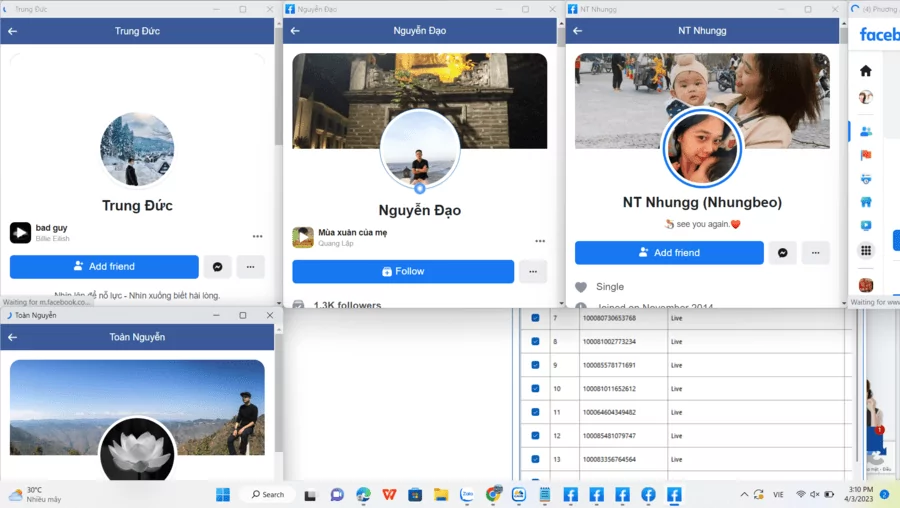Screen dimensions: 900x508
Task: Go back in the NT Nhungg window
Action: tap(577, 31)
